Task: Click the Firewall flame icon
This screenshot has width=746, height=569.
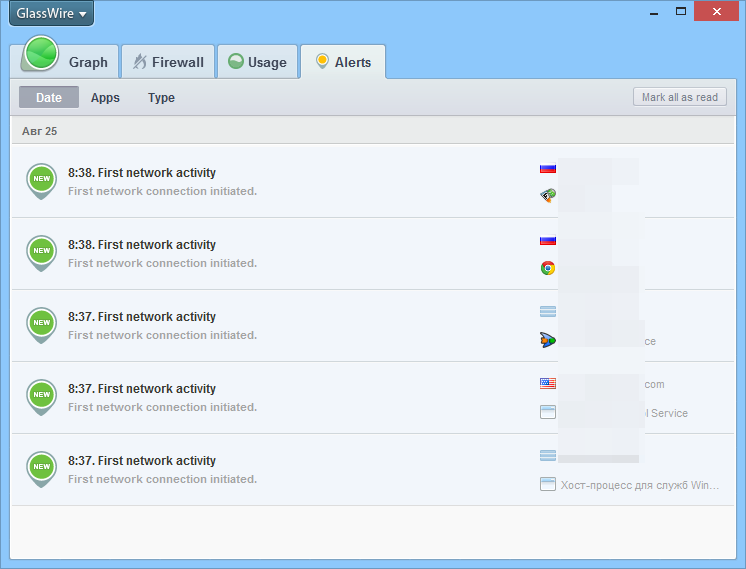Action: 140,61
